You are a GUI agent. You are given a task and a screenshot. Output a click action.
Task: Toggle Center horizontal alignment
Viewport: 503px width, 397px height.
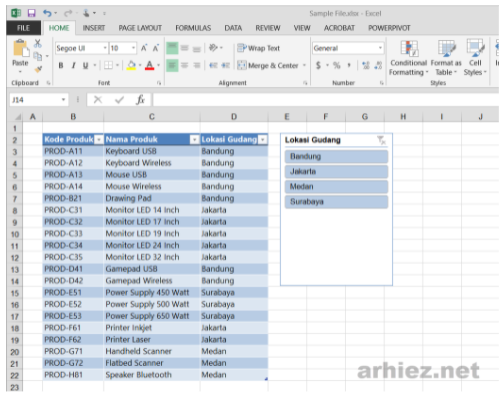tap(185, 65)
